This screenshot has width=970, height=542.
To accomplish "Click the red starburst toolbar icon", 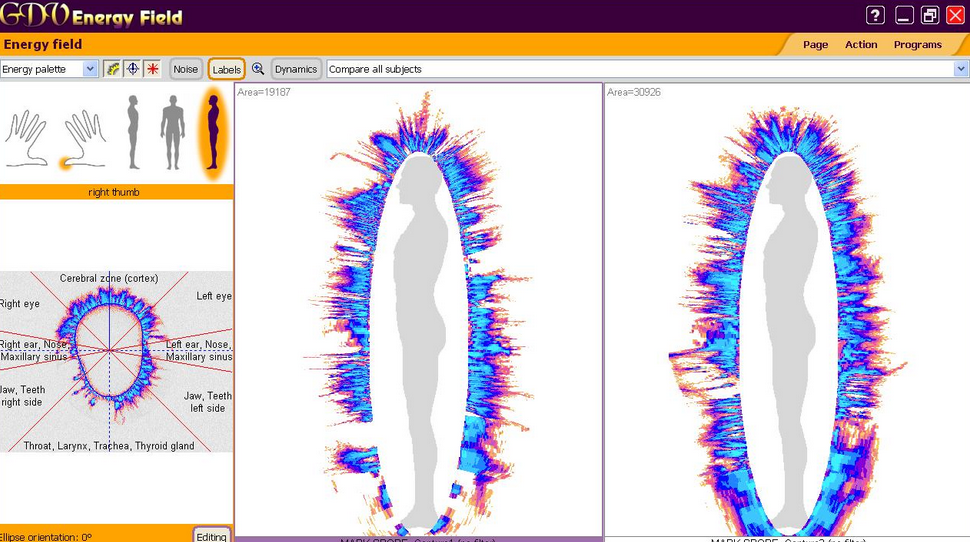I will (152, 69).
